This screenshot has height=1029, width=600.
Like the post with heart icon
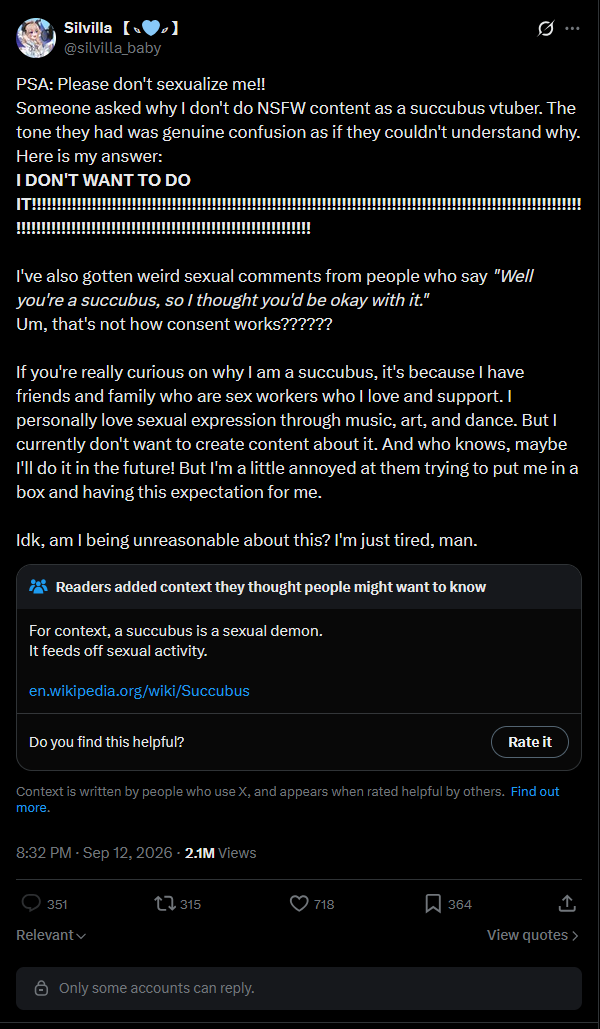pyautogui.click(x=299, y=904)
